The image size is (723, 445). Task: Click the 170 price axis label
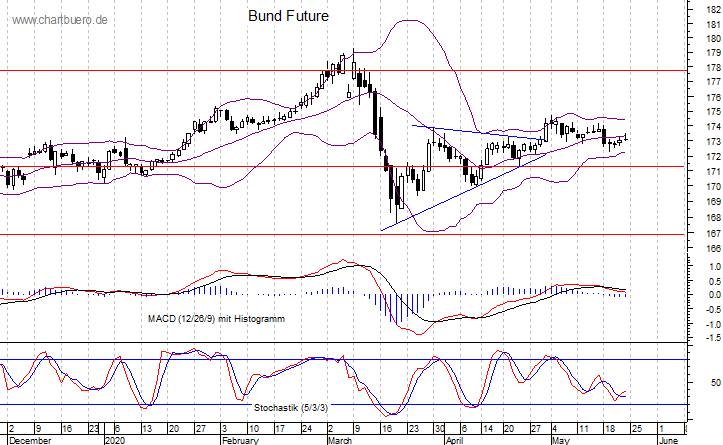pos(713,187)
